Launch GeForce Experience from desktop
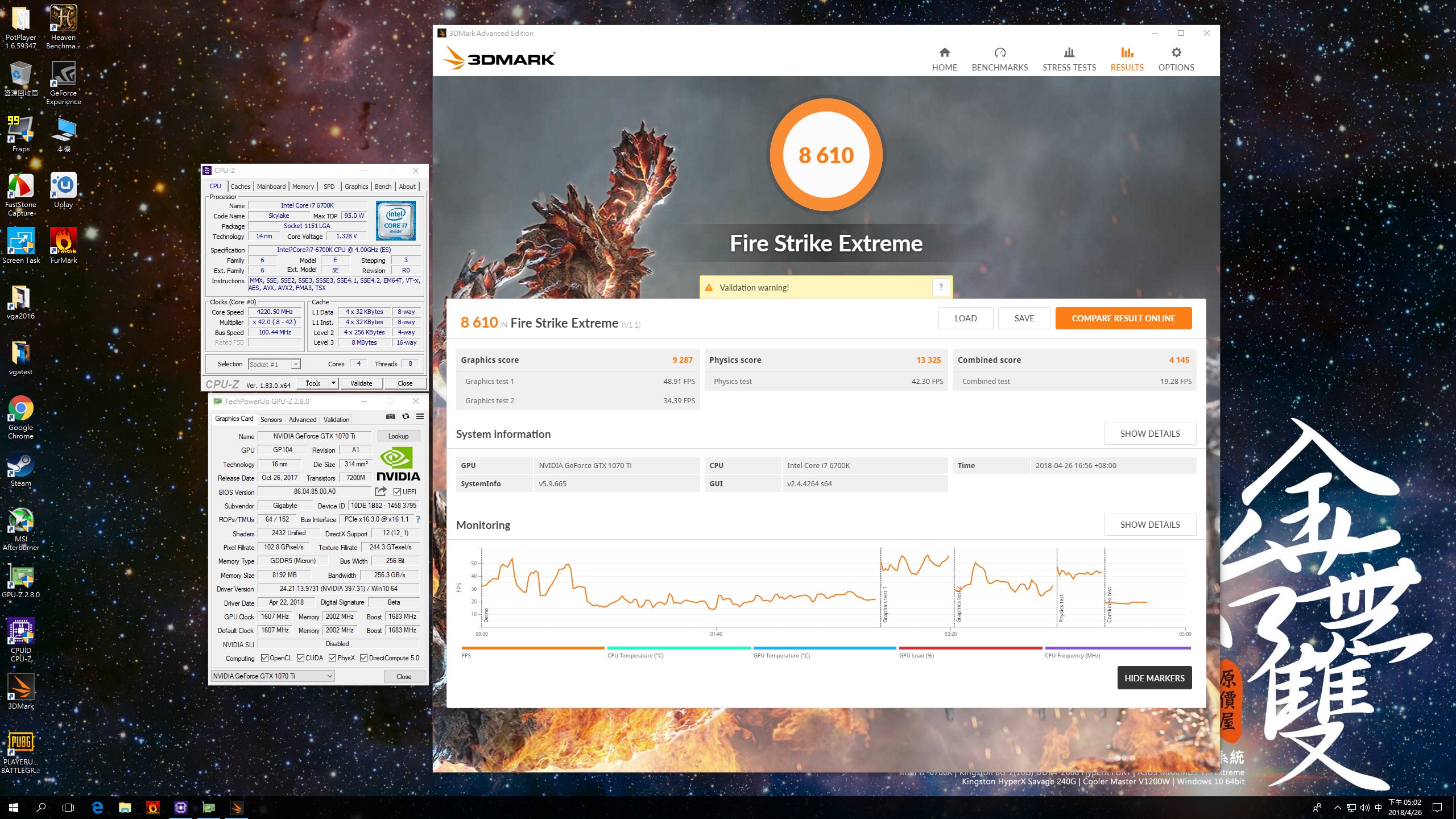Viewport: 1456px width, 819px height. (x=63, y=83)
